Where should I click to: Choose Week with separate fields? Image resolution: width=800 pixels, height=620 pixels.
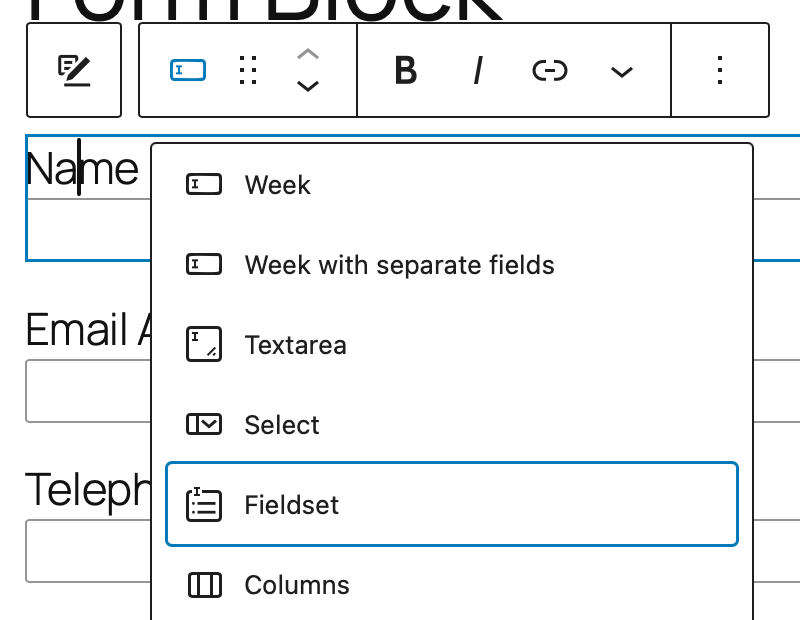[399, 264]
